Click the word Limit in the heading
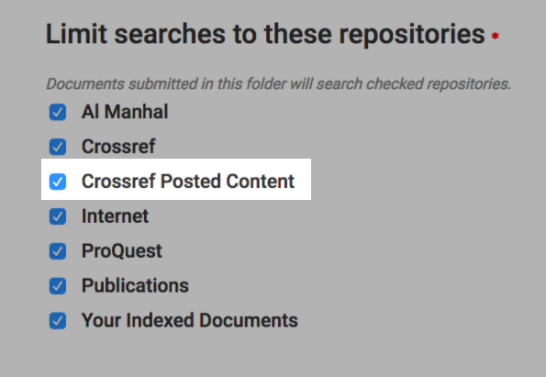This screenshot has width=546, height=377. point(76,34)
